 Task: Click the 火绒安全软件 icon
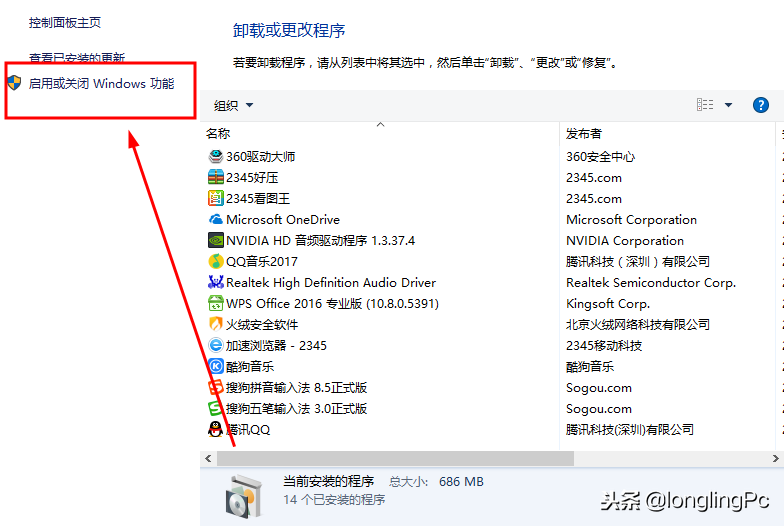(215, 324)
